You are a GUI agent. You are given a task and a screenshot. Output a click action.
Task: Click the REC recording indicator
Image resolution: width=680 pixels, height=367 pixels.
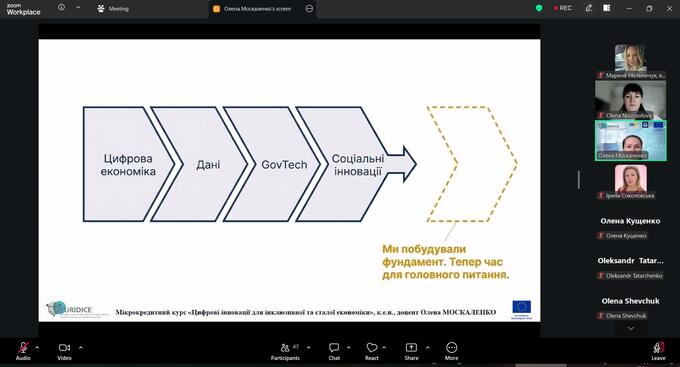click(x=563, y=8)
